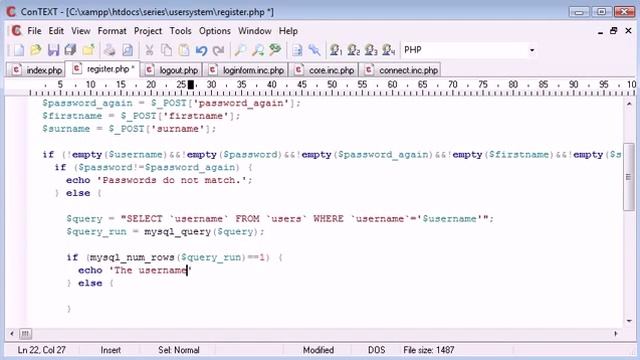Open the Edit menu

click(x=56, y=31)
